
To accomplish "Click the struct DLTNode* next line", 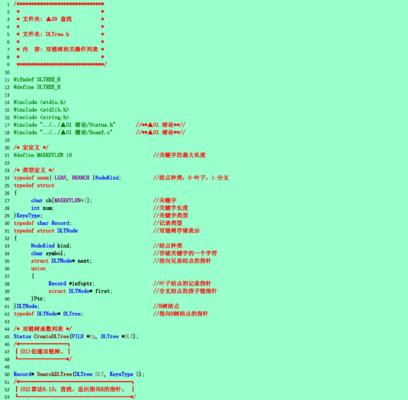I will 61,261.
